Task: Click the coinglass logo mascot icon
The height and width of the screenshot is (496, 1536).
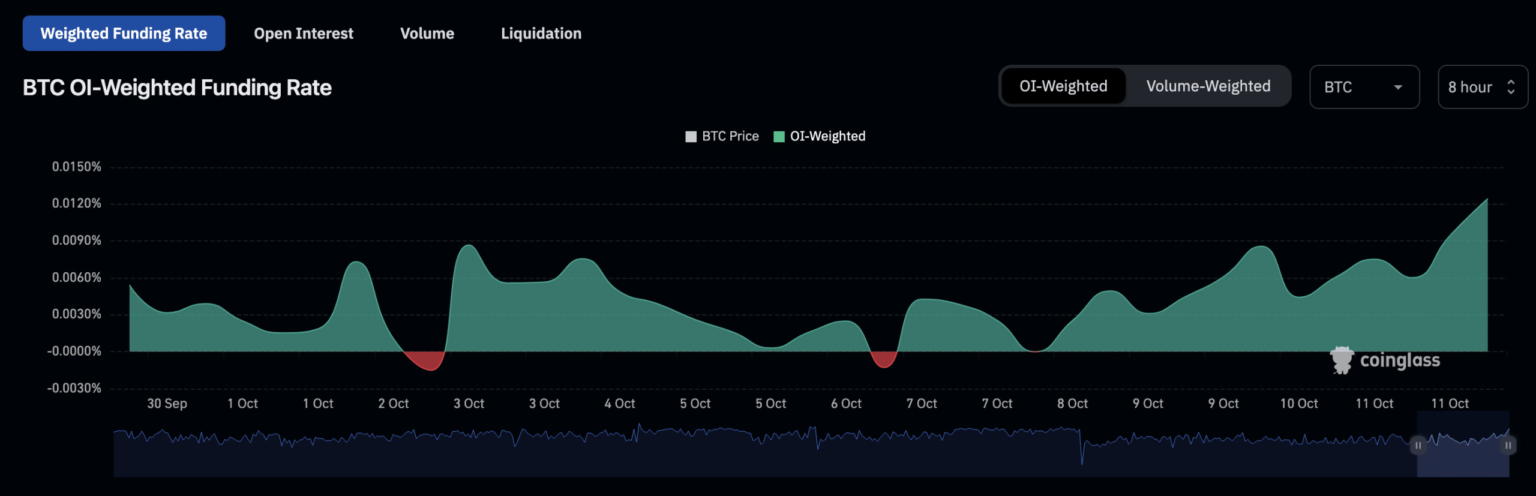Action: pos(1342,360)
